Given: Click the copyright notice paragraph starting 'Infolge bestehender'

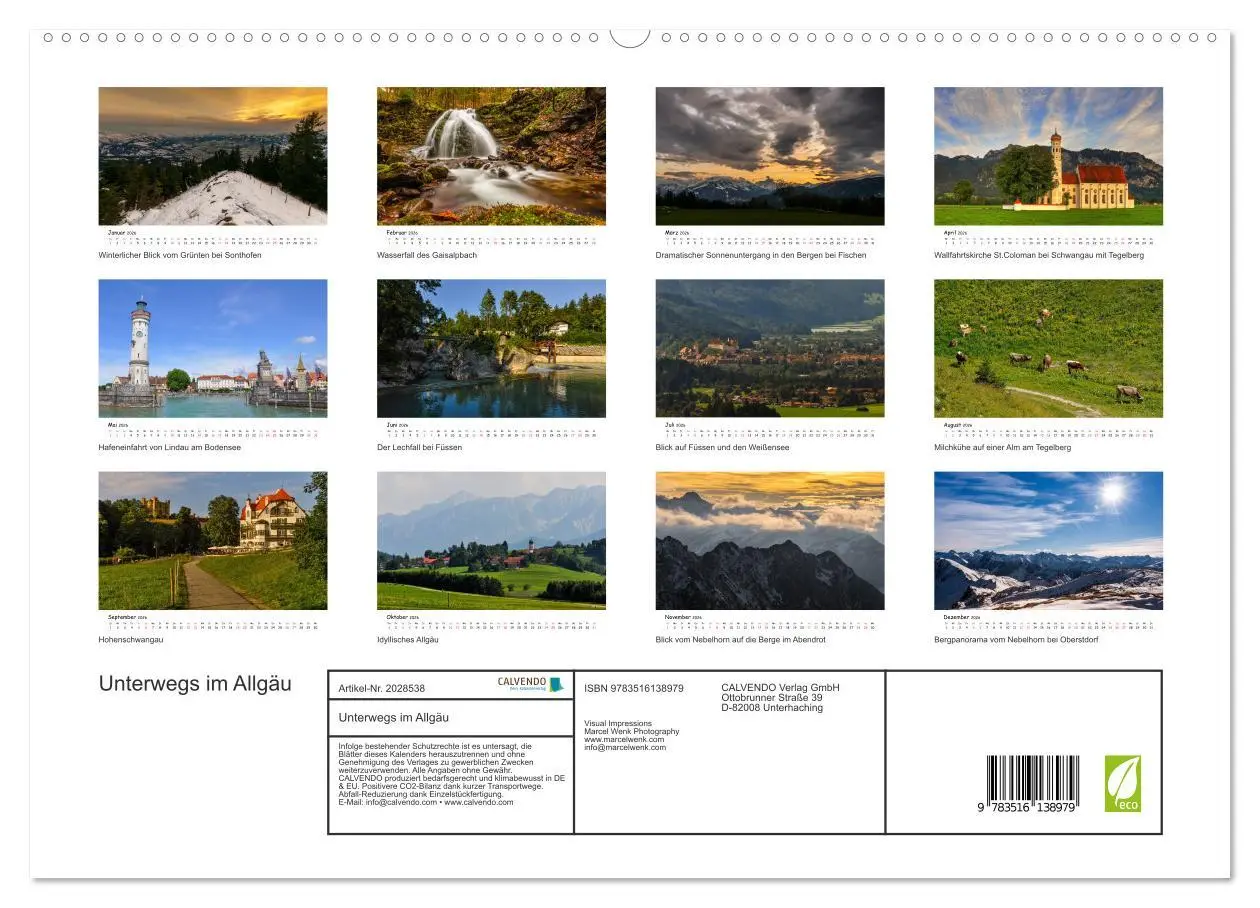Looking at the screenshot, I should coord(452,774).
